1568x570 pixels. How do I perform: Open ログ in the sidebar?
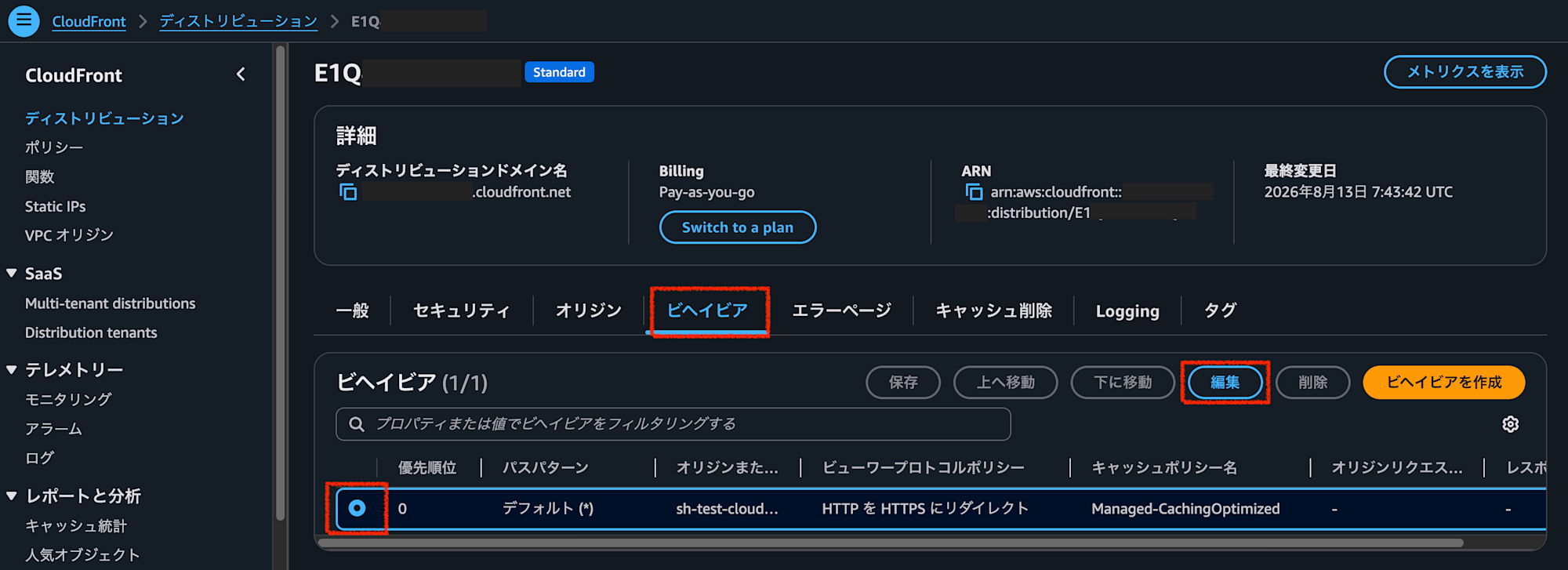(x=40, y=458)
